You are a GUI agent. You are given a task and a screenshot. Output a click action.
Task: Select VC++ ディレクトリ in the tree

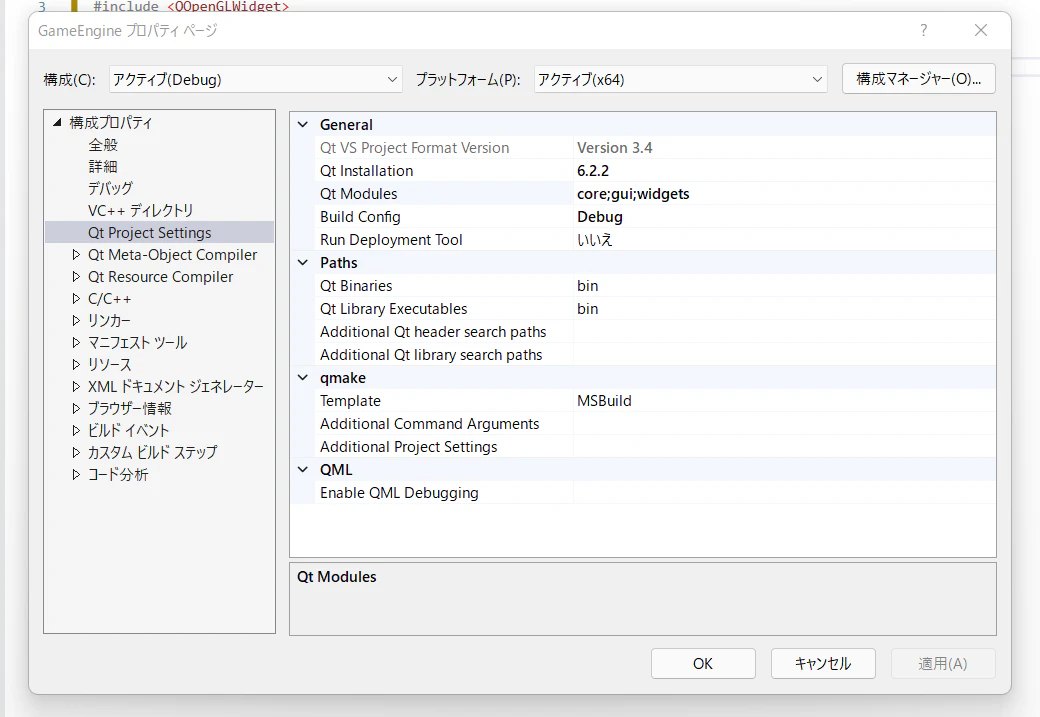tap(141, 210)
